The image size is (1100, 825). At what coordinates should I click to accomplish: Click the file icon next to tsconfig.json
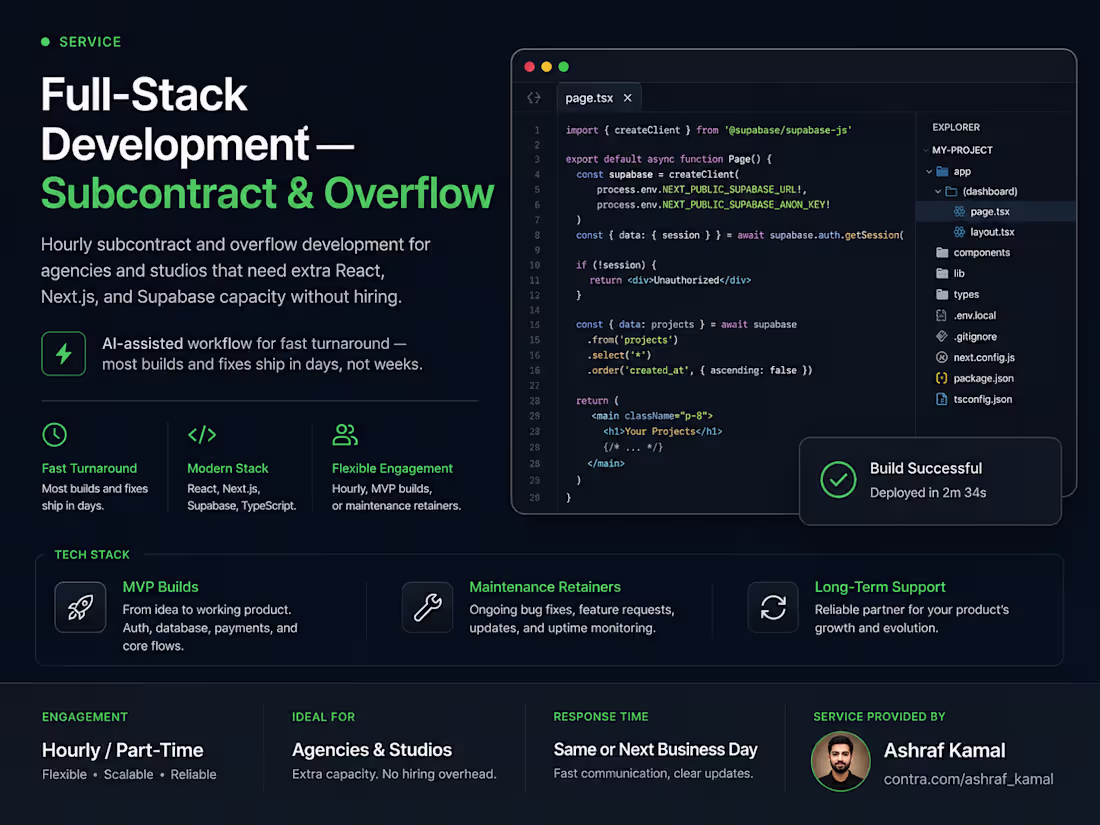tap(941, 399)
